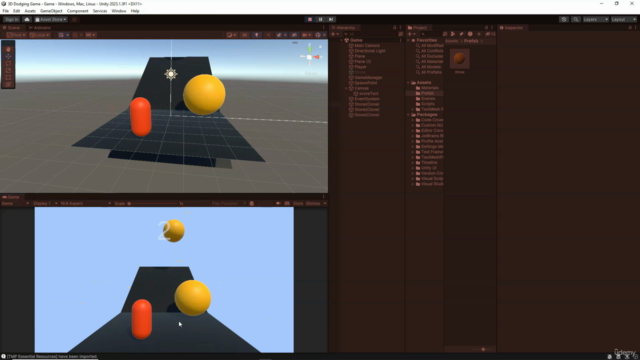This screenshot has width=640, height=360.
Task: Toggle scene audio in Scene toolbar
Action: tap(268, 35)
